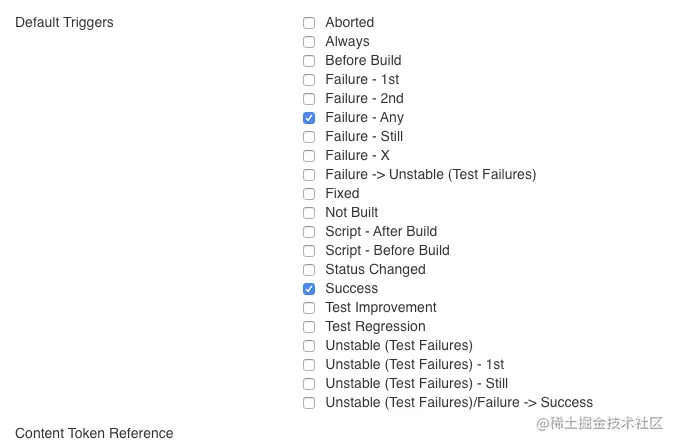Screen dimensions: 677x445
Task: Uncheck the Success trigger checkbox
Action: coord(309,289)
